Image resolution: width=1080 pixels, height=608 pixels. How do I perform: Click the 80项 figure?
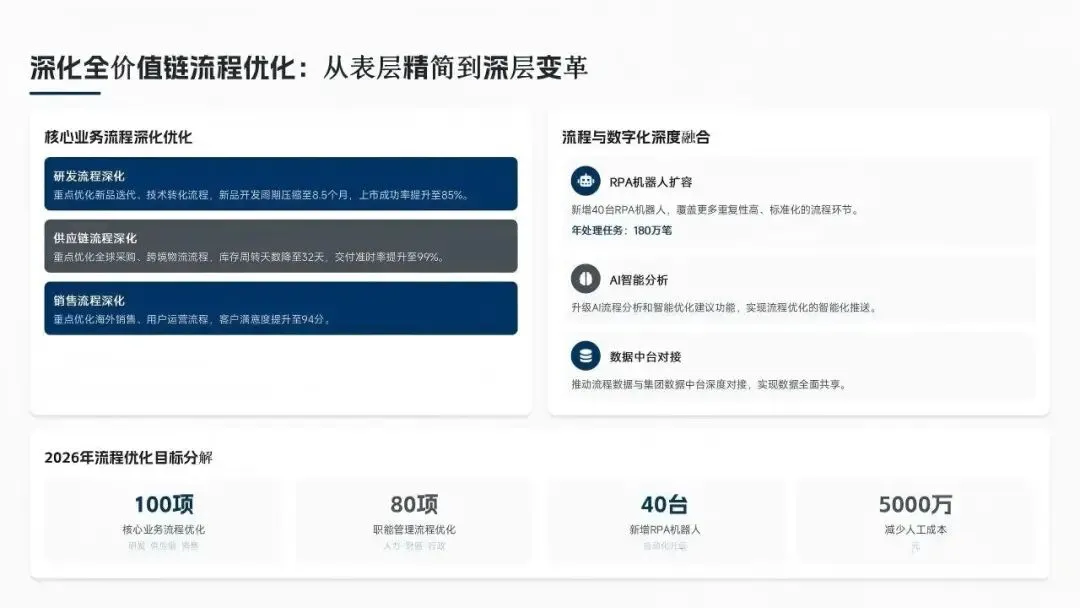tap(414, 504)
